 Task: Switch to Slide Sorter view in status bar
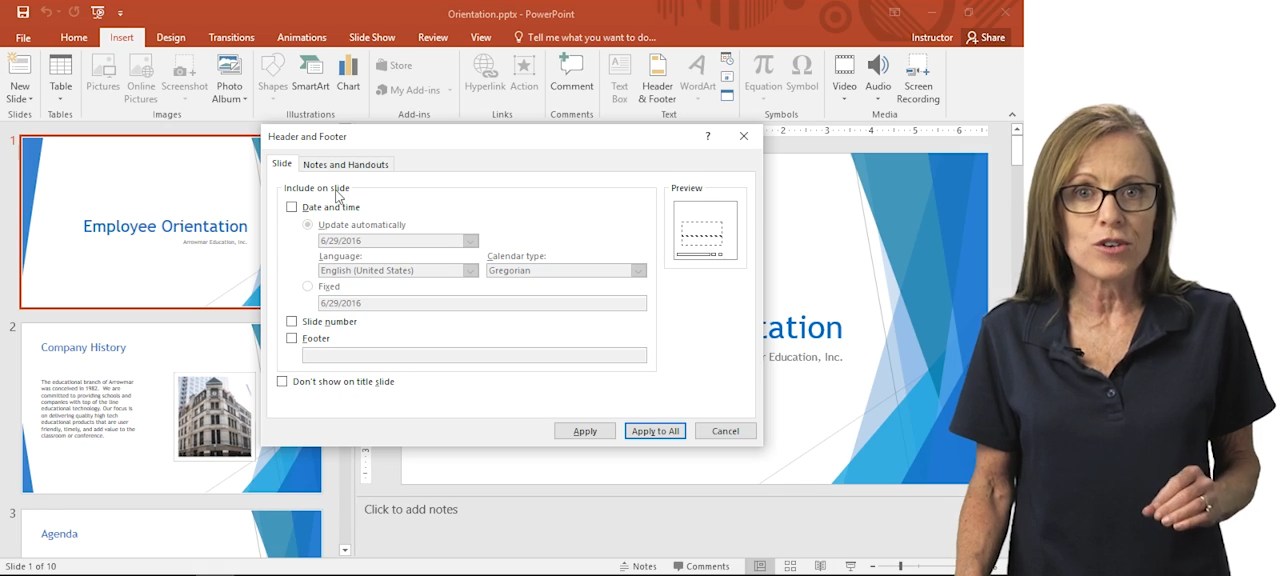pyautogui.click(x=790, y=566)
